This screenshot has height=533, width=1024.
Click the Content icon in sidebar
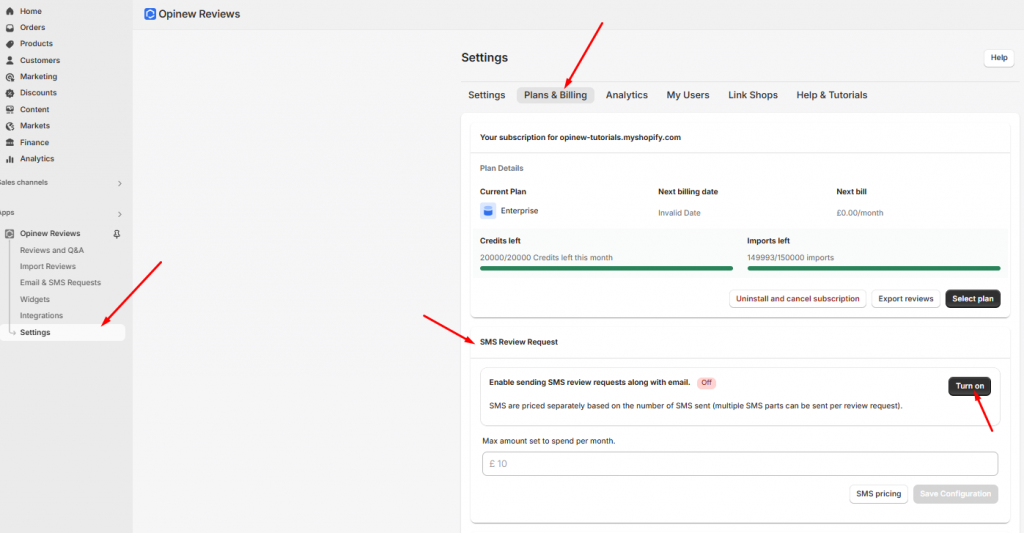click(x=10, y=110)
